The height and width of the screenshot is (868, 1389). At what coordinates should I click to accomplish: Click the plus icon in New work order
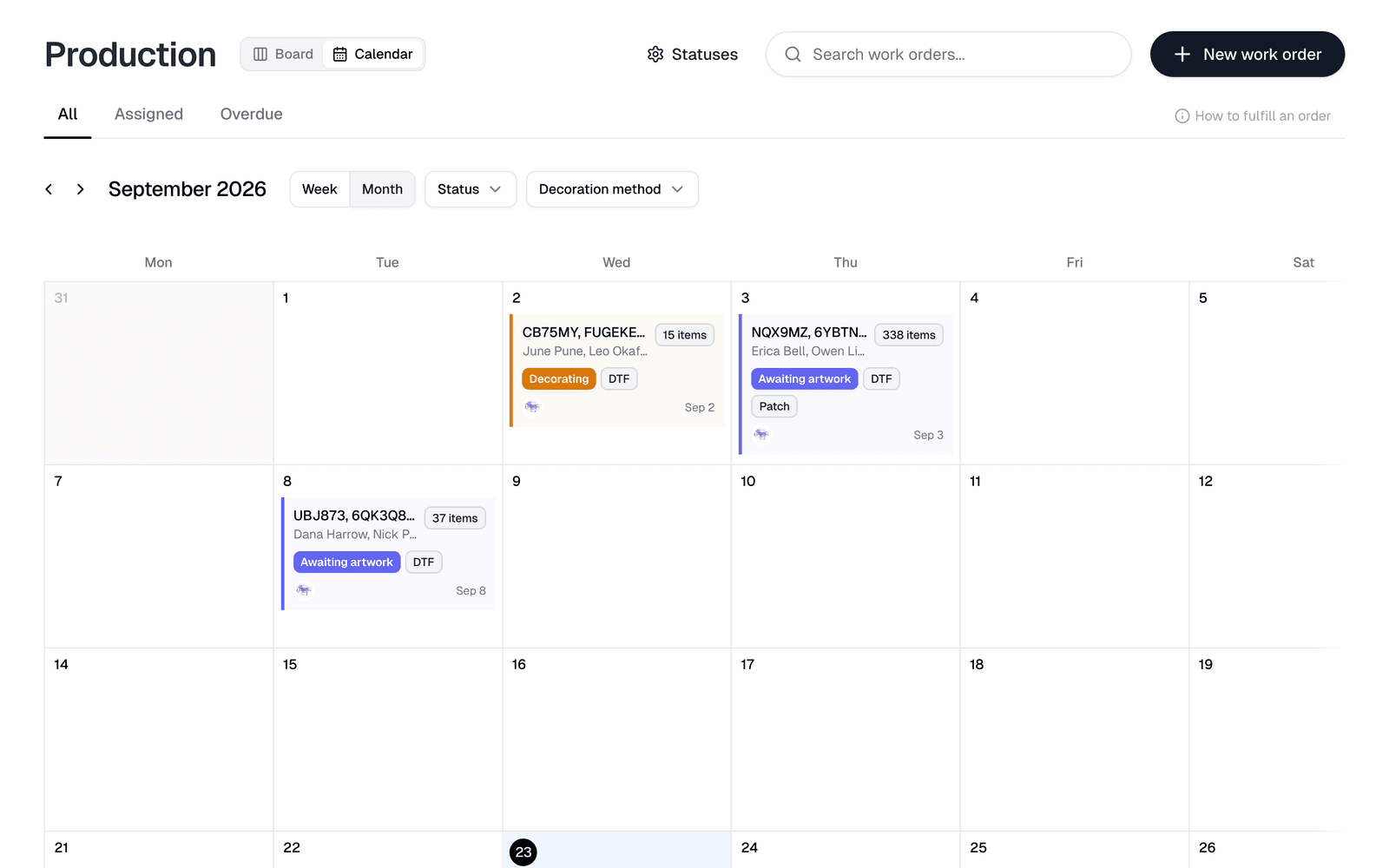(1182, 55)
